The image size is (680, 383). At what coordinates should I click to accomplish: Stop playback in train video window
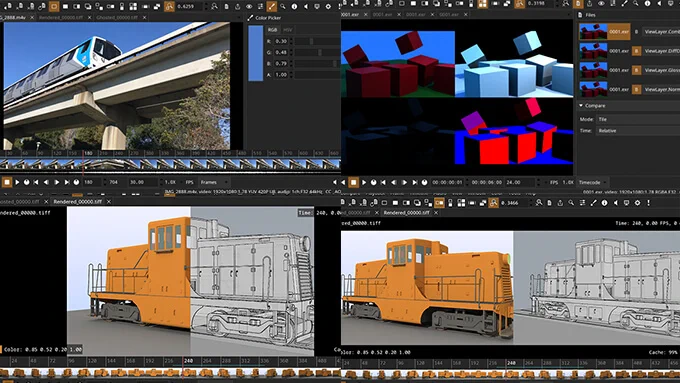7,182
